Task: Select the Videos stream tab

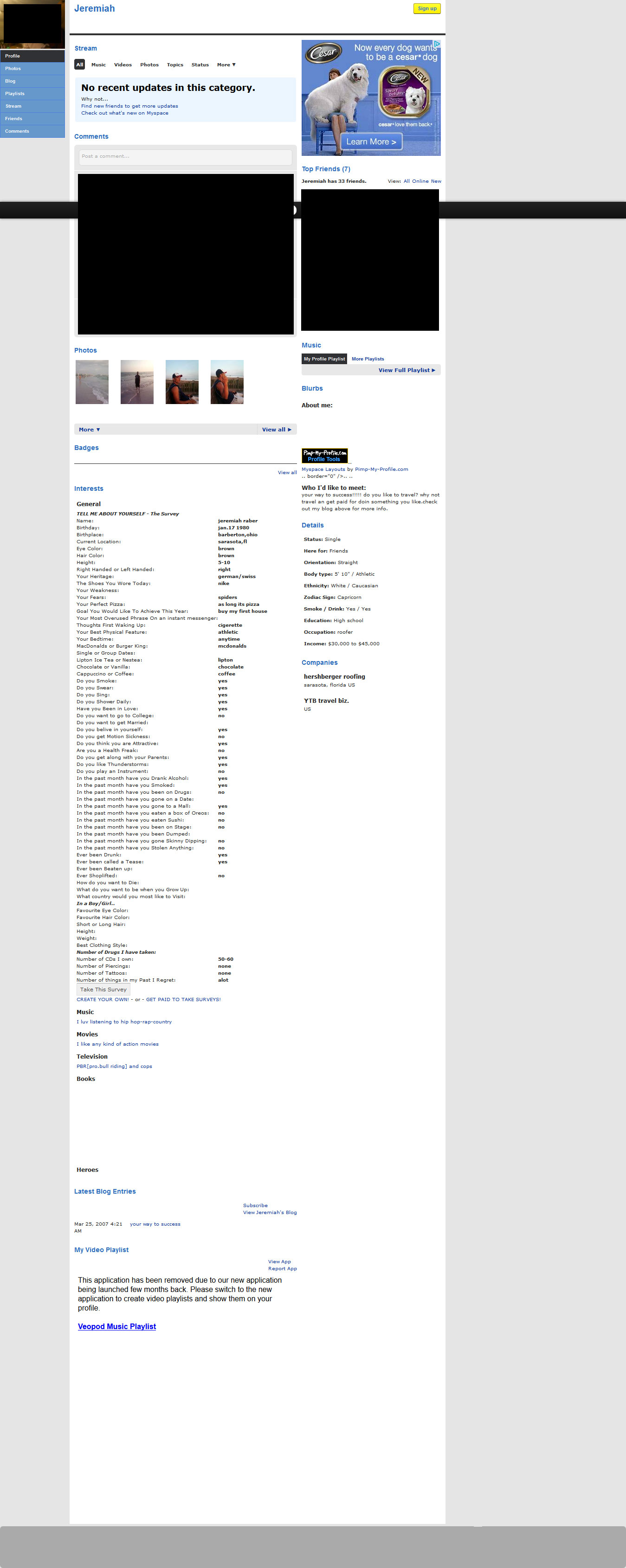Action: (x=123, y=64)
